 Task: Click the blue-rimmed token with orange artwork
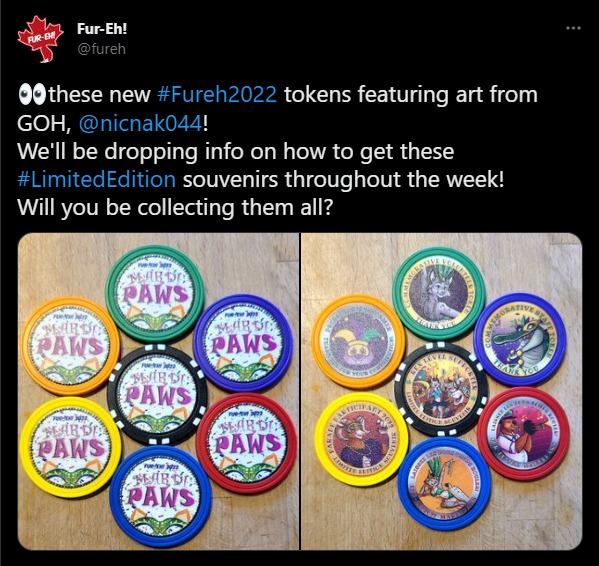[x=444, y=485]
